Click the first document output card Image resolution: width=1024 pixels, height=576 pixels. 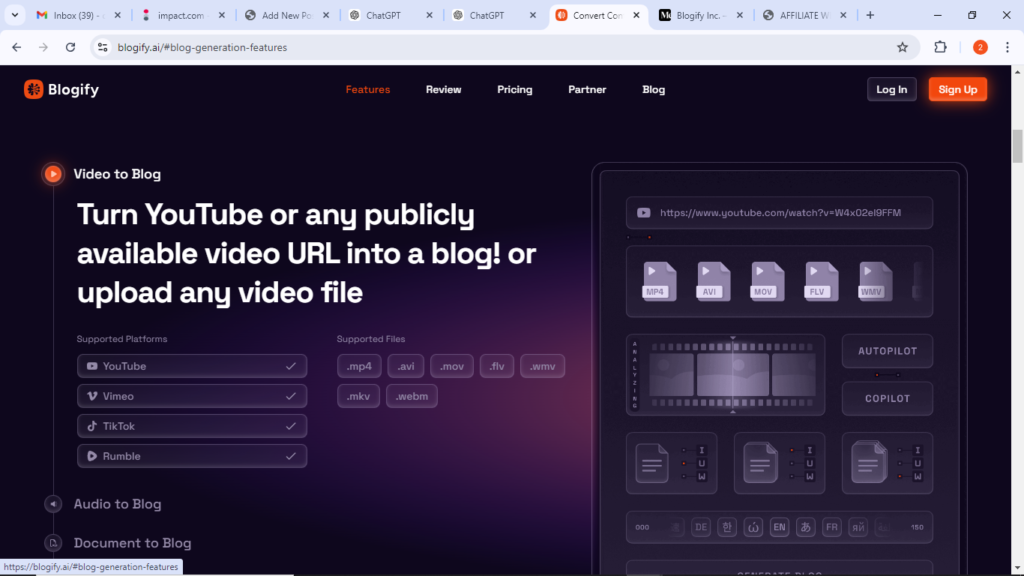[671, 463]
